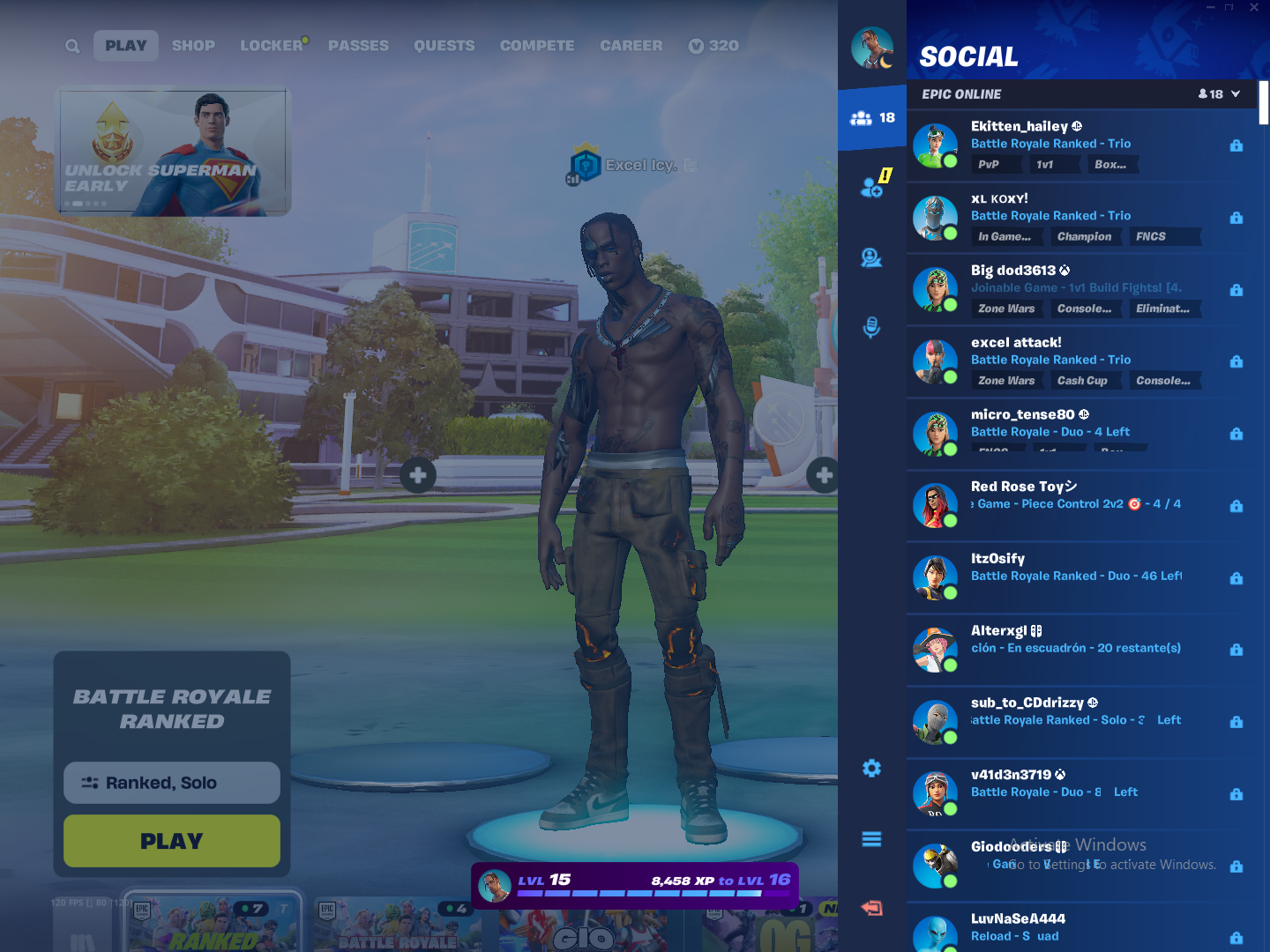Open the Ranked, Solo mode selector
1270x952 pixels.
(x=172, y=783)
